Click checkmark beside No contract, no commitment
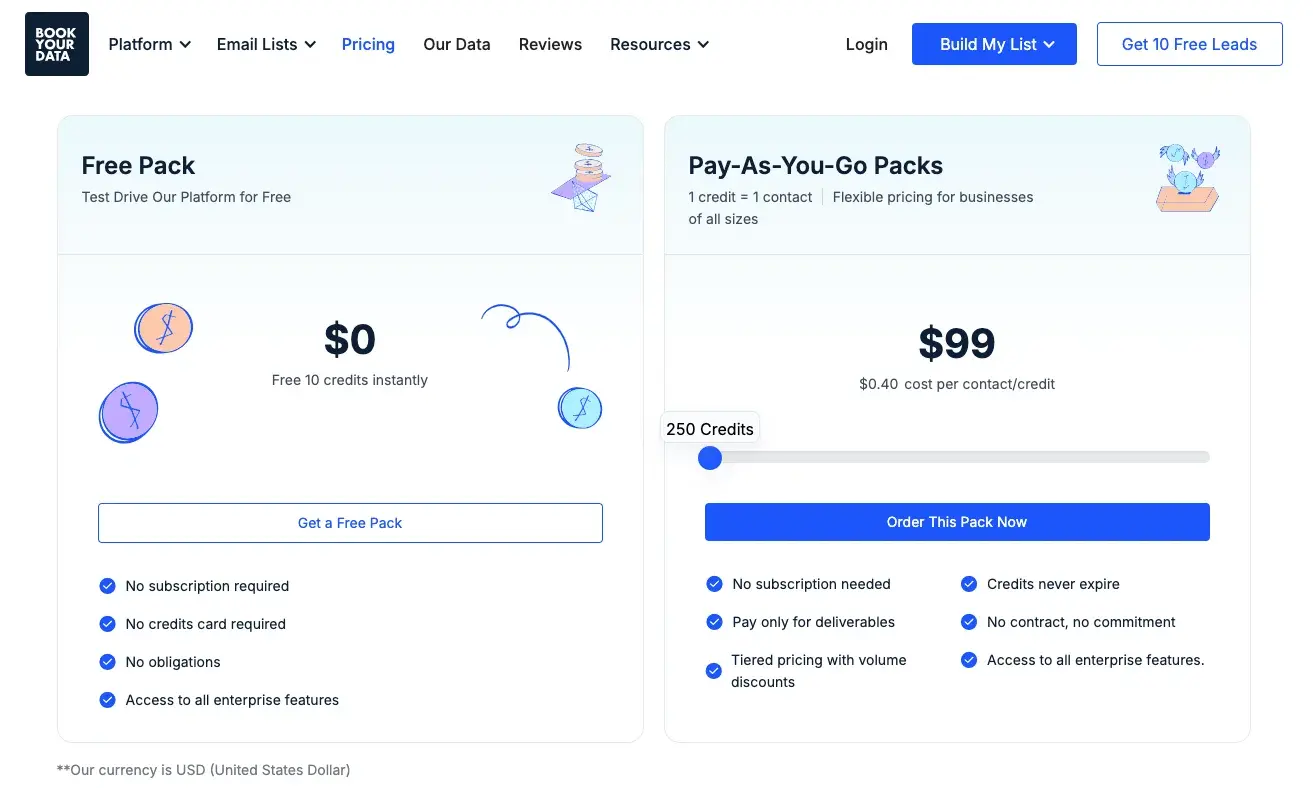This screenshot has width=1313, height=789. pos(969,622)
